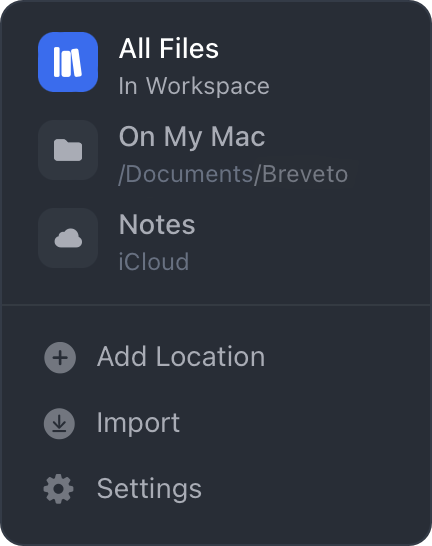Viewport: 432px width, 546px height.
Task: Choose the iCloud Notes cloud icon
Action: [x=68, y=238]
